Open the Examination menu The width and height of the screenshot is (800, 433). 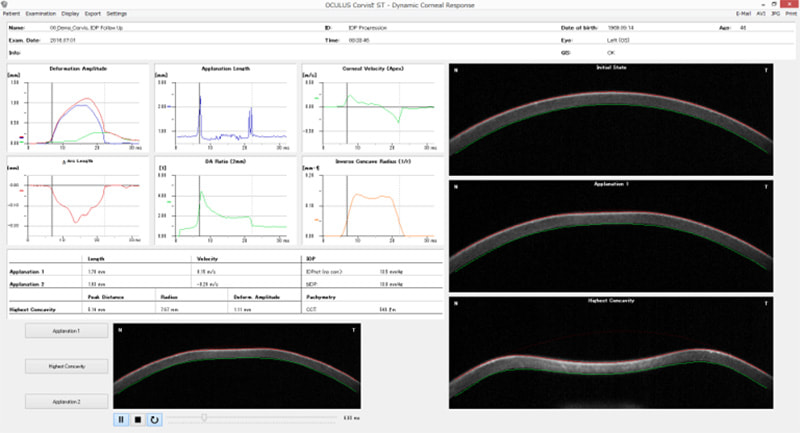pos(41,14)
